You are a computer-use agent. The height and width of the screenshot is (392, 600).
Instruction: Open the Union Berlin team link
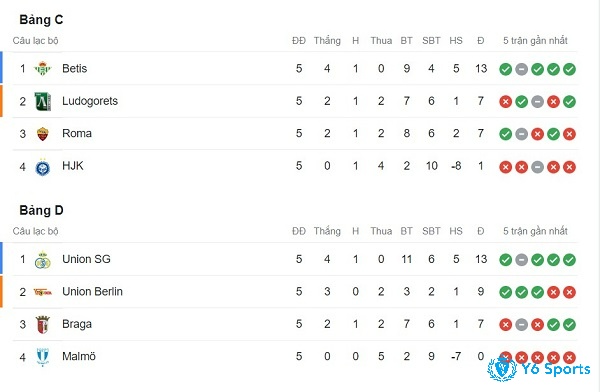click(x=92, y=292)
